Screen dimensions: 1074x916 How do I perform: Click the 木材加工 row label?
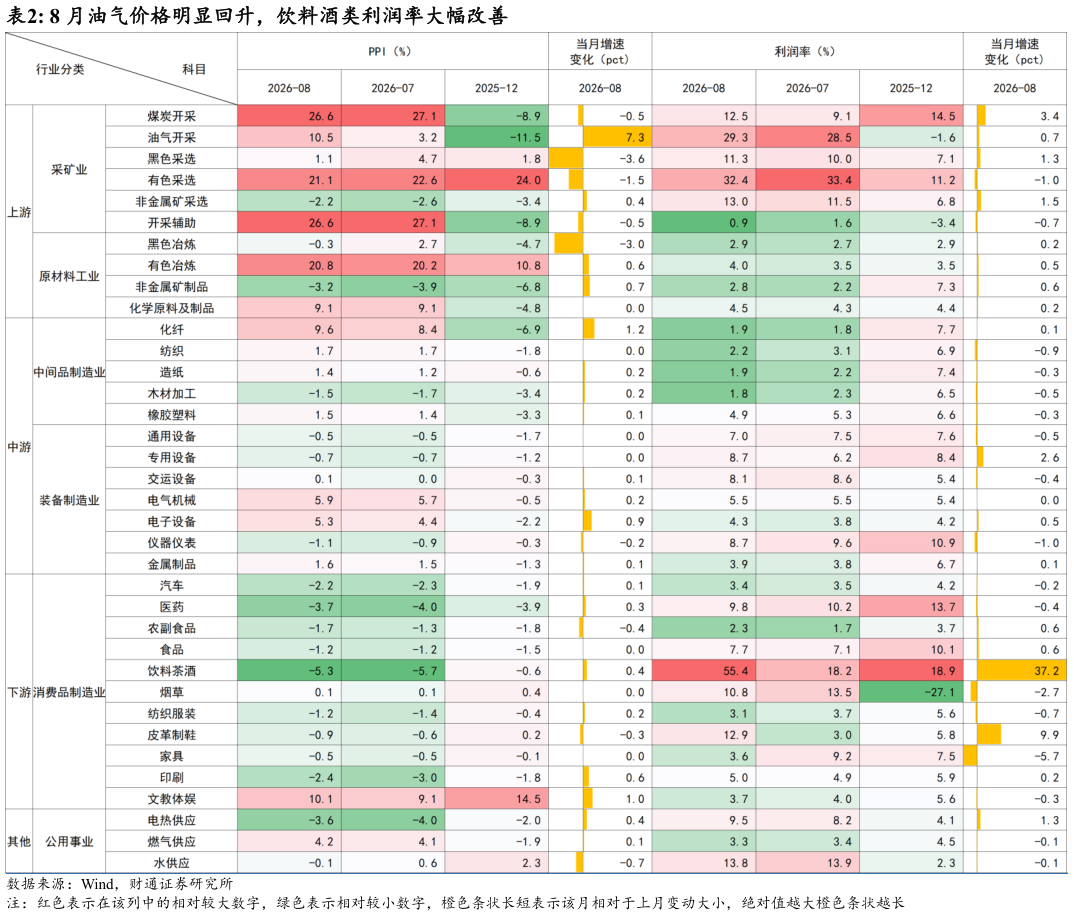172,393
